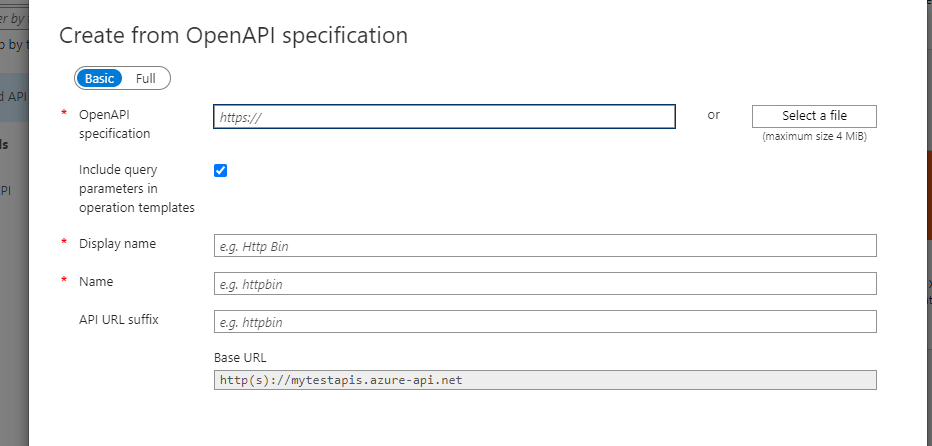Click the red asterisk beside Name
932x446 pixels.
pyautogui.click(x=64, y=280)
